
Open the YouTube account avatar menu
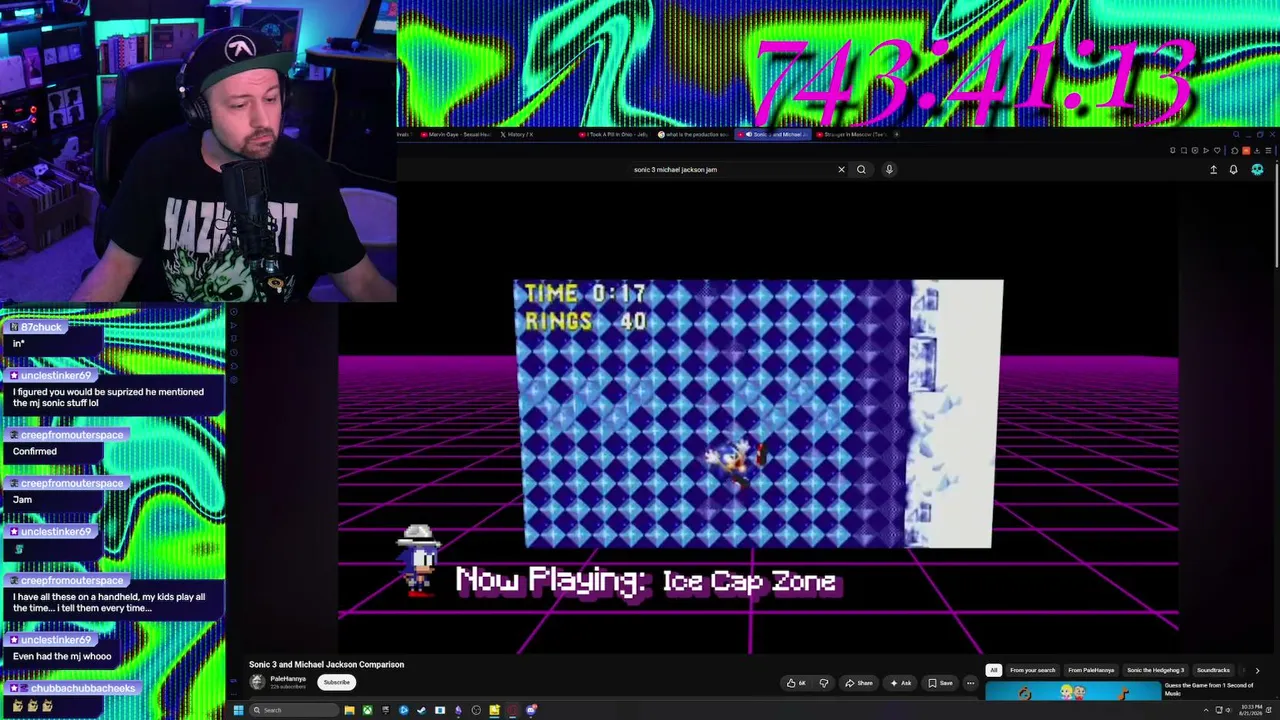(x=1257, y=170)
